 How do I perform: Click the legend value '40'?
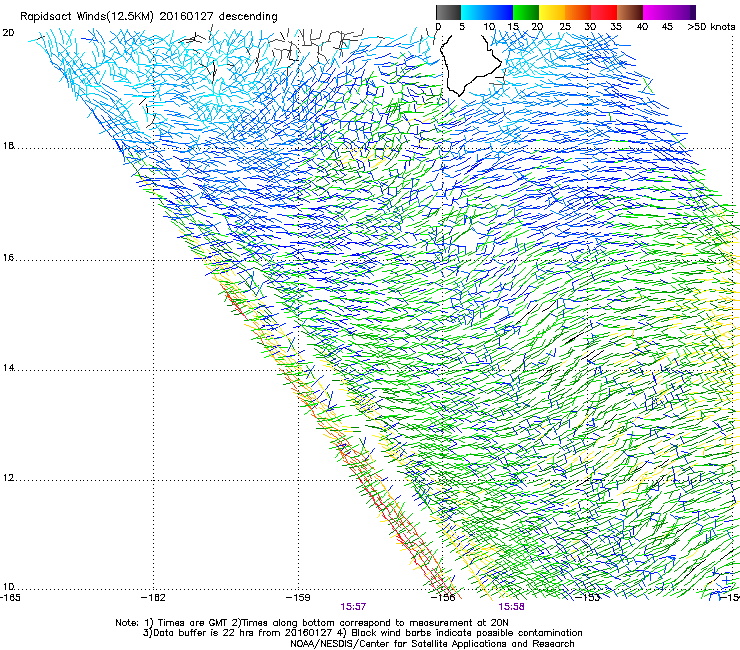click(642, 27)
